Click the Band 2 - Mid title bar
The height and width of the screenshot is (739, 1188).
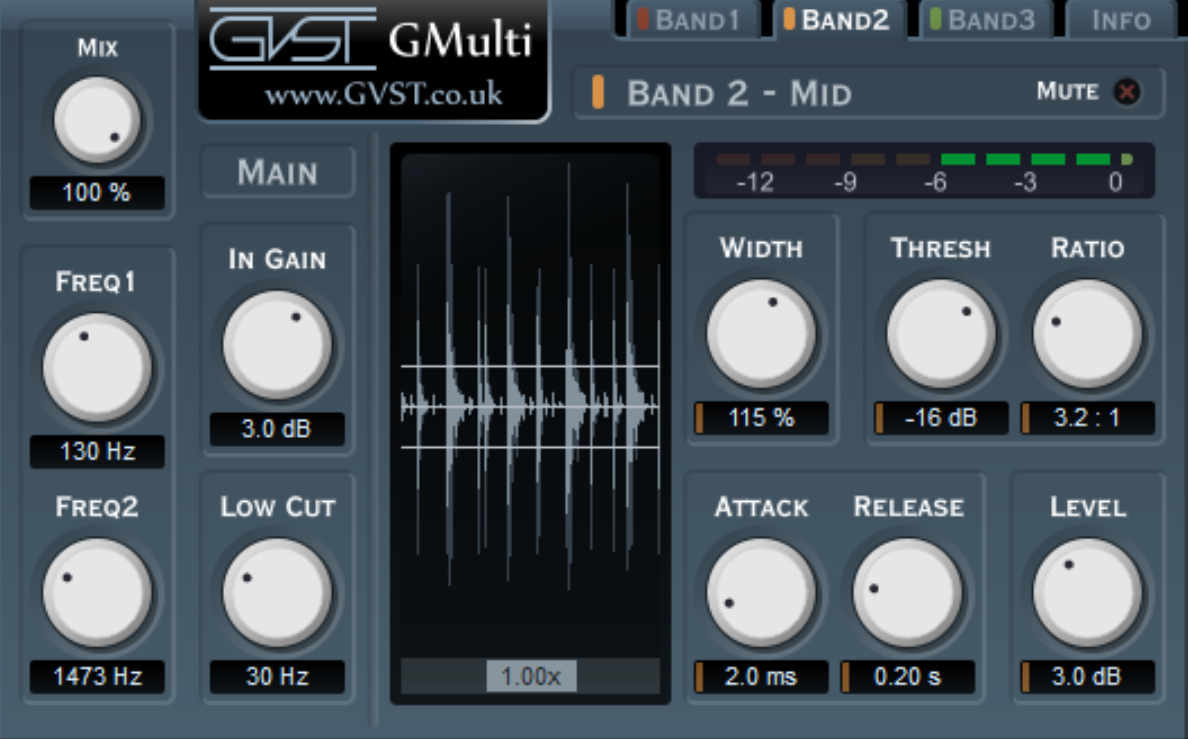[868, 92]
